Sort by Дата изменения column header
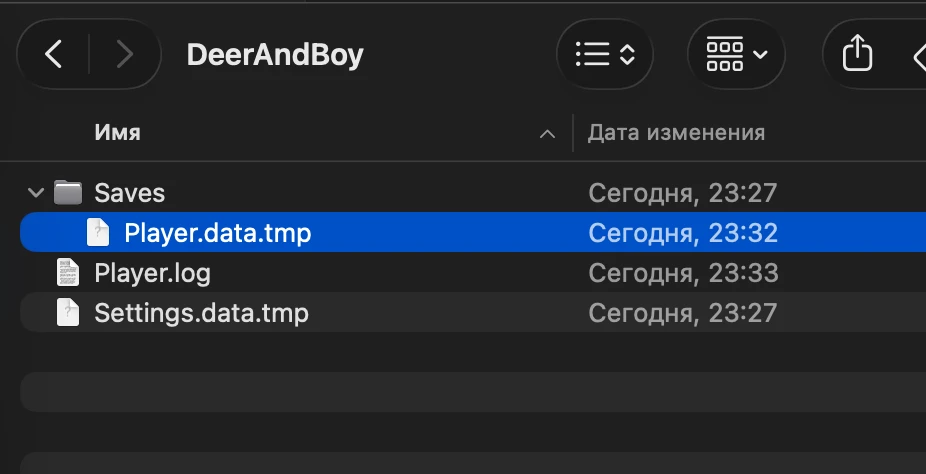This screenshot has width=926, height=474. click(676, 133)
